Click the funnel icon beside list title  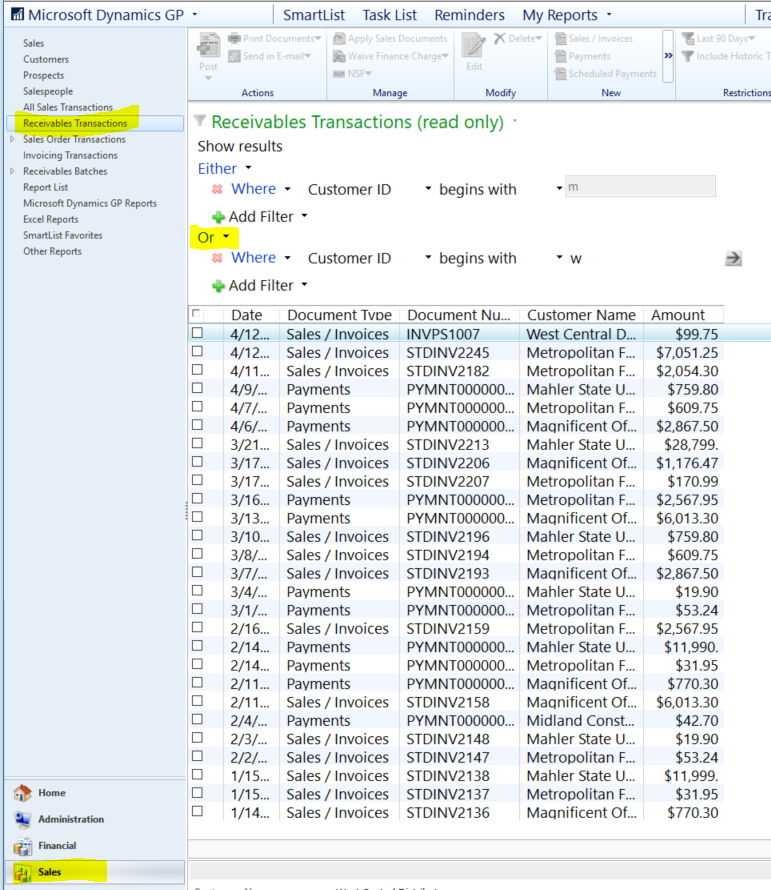pyautogui.click(x=199, y=120)
